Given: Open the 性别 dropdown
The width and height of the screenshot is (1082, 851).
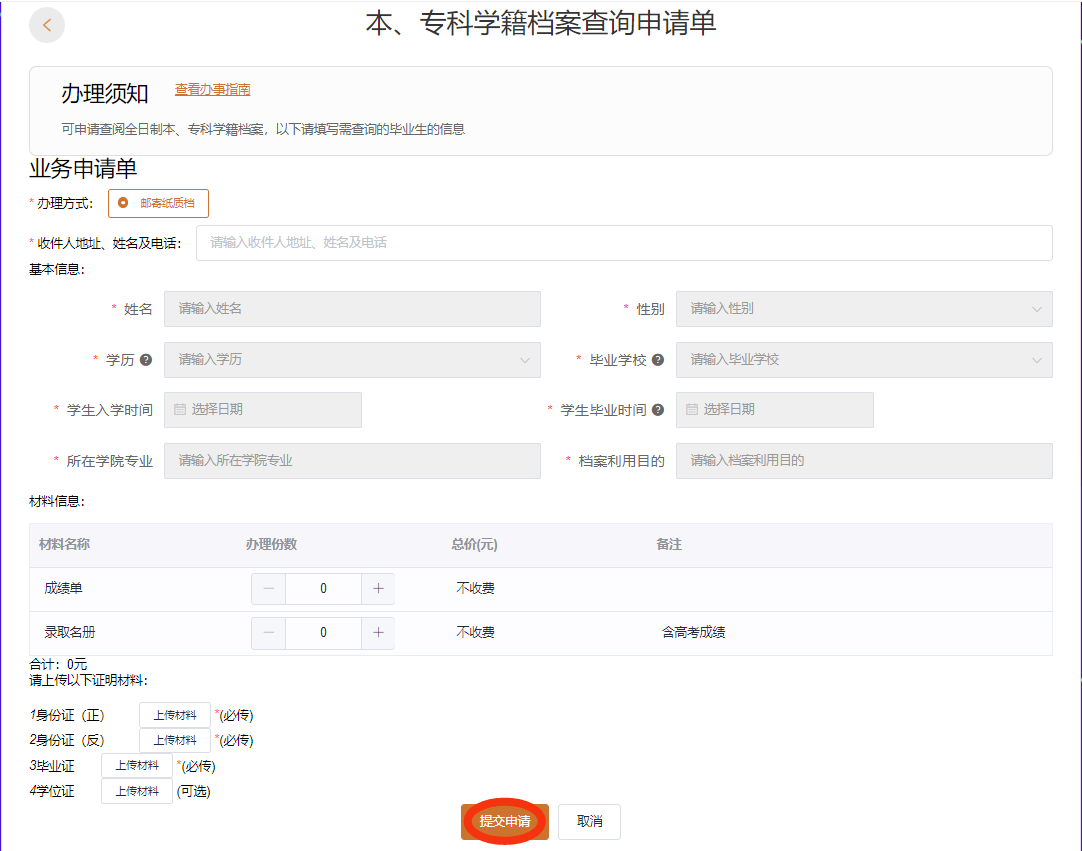Looking at the screenshot, I should [x=863, y=309].
